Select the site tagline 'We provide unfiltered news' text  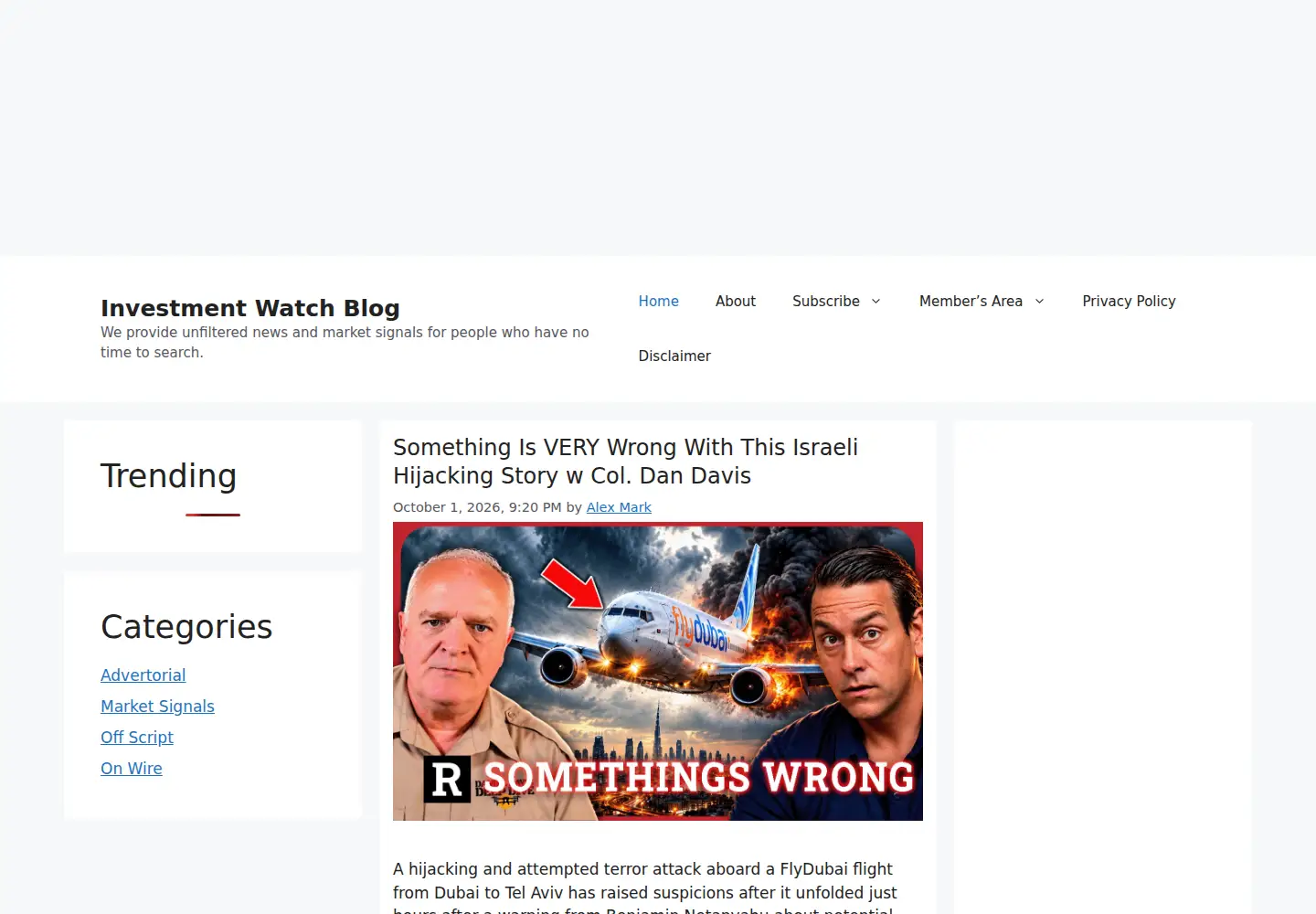345,342
